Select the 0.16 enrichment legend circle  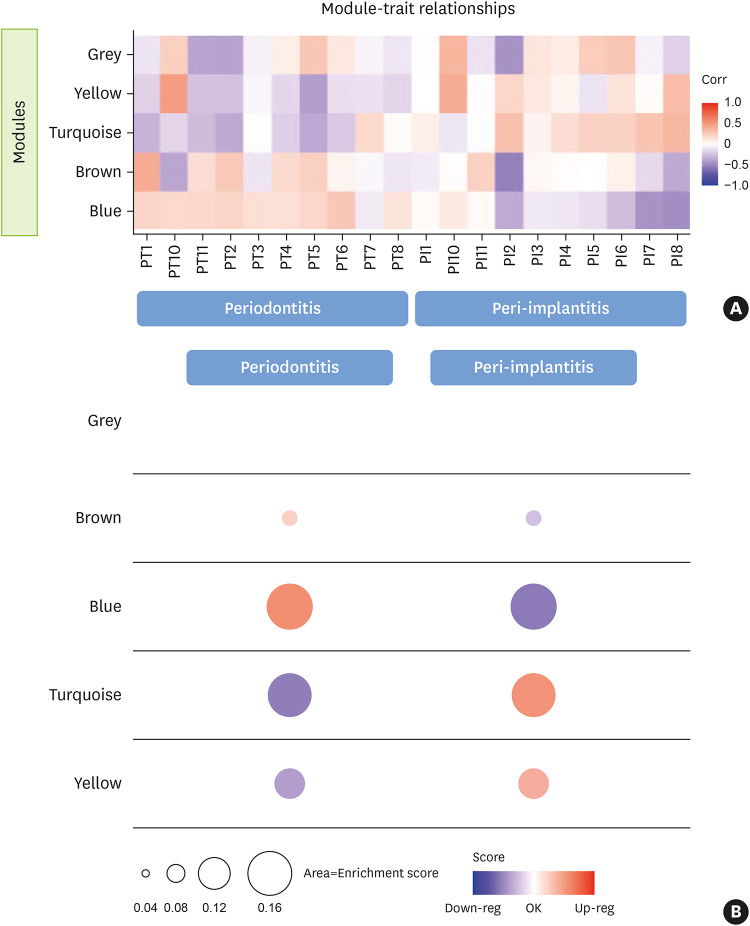click(x=269, y=873)
